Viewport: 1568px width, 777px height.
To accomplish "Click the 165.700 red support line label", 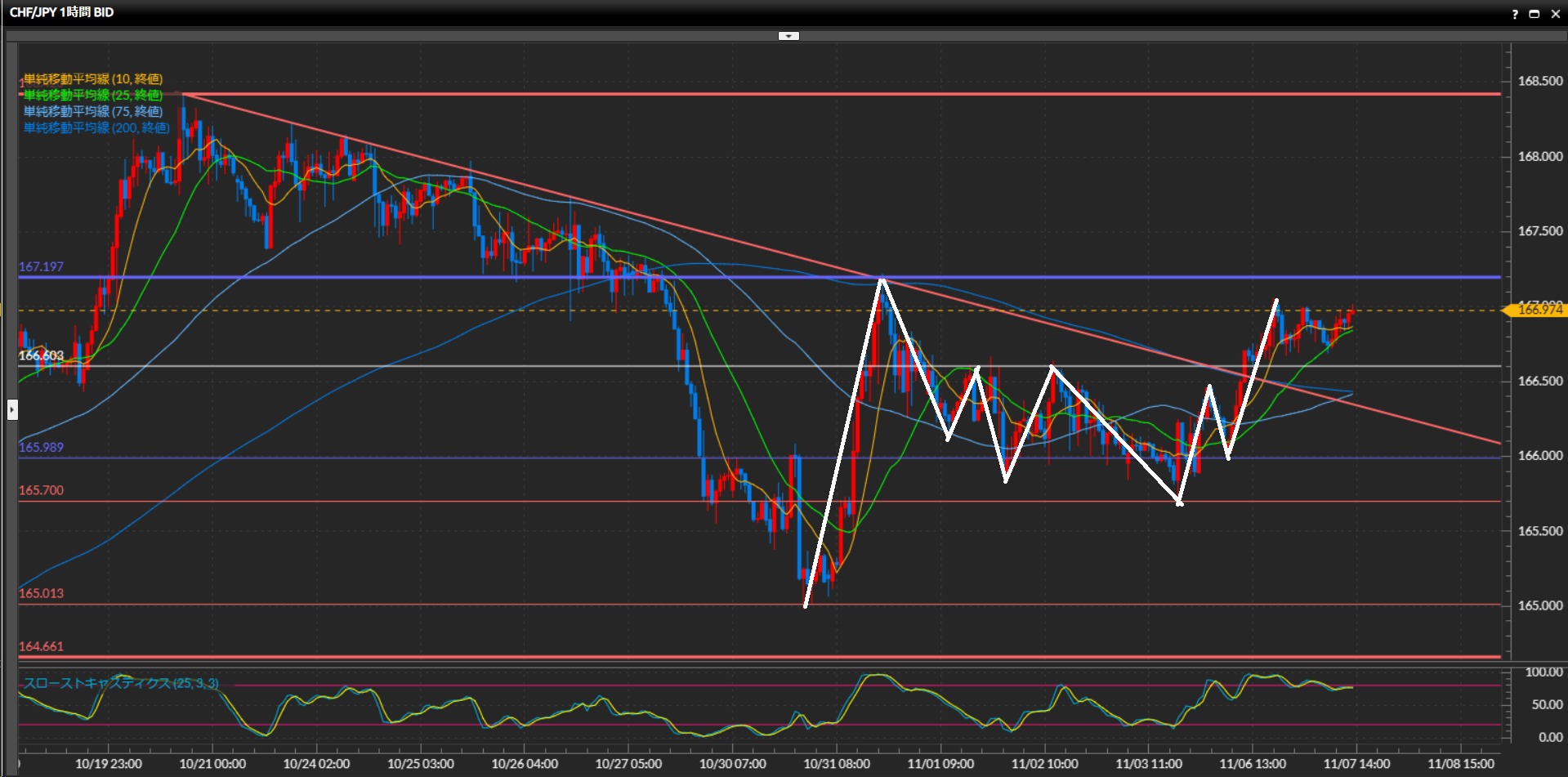I will pyautogui.click(x=41, y=490).
